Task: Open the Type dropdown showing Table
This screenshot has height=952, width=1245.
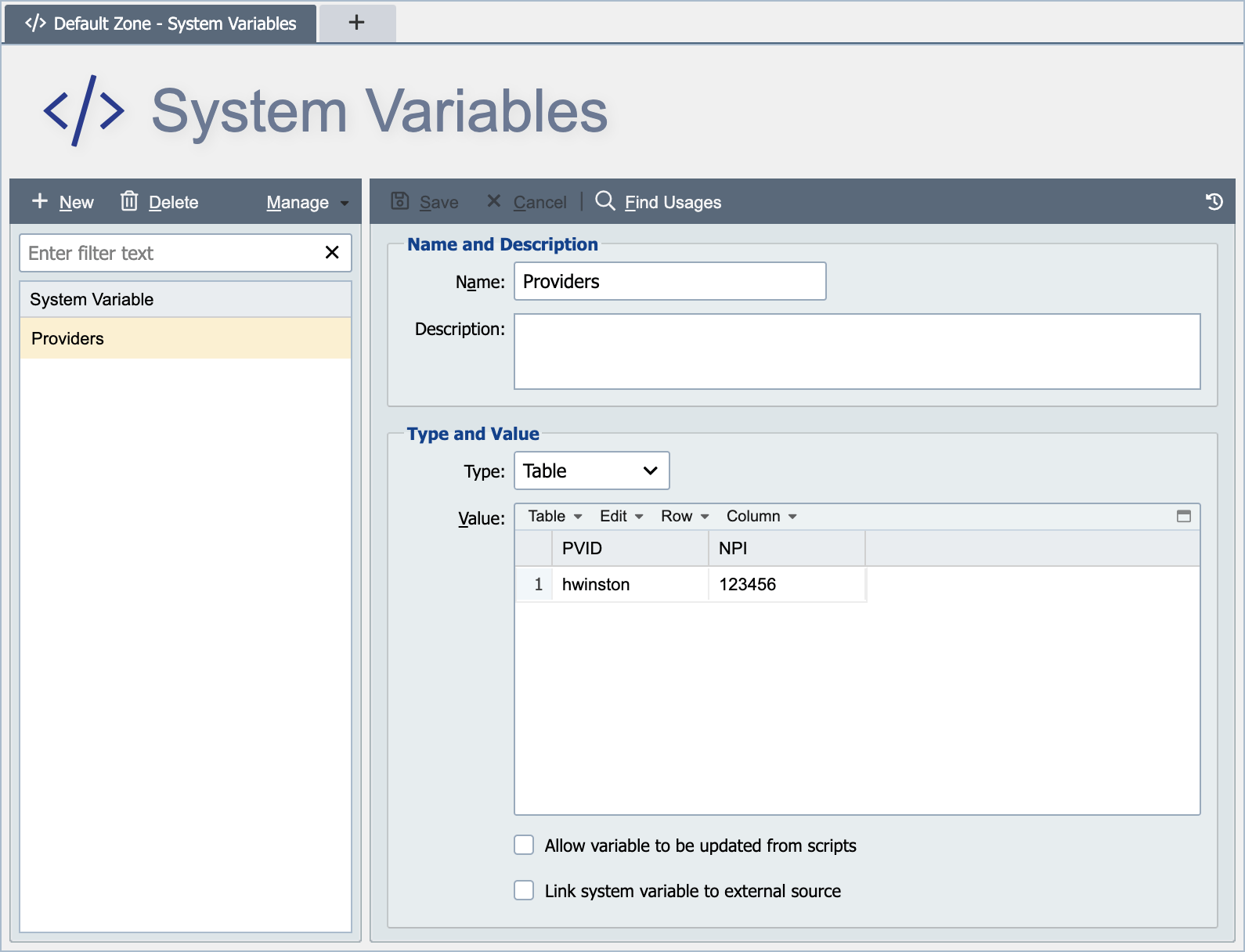Action: coord(592,471)
